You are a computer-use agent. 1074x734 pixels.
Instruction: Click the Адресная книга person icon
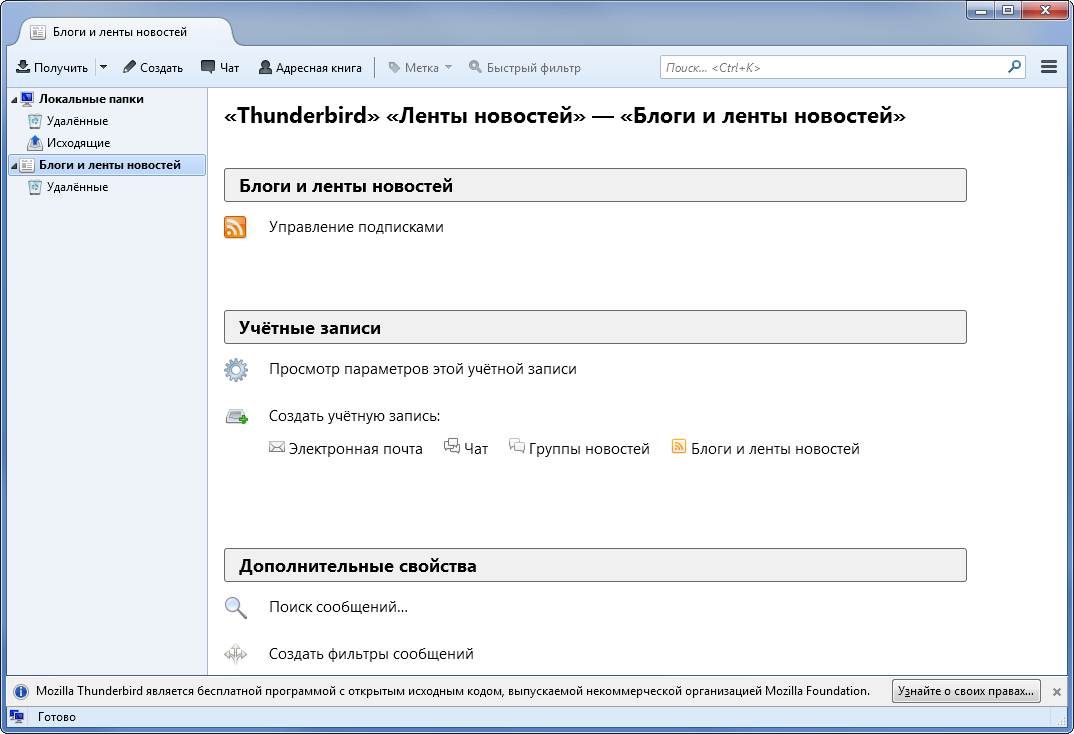[265, 67]
